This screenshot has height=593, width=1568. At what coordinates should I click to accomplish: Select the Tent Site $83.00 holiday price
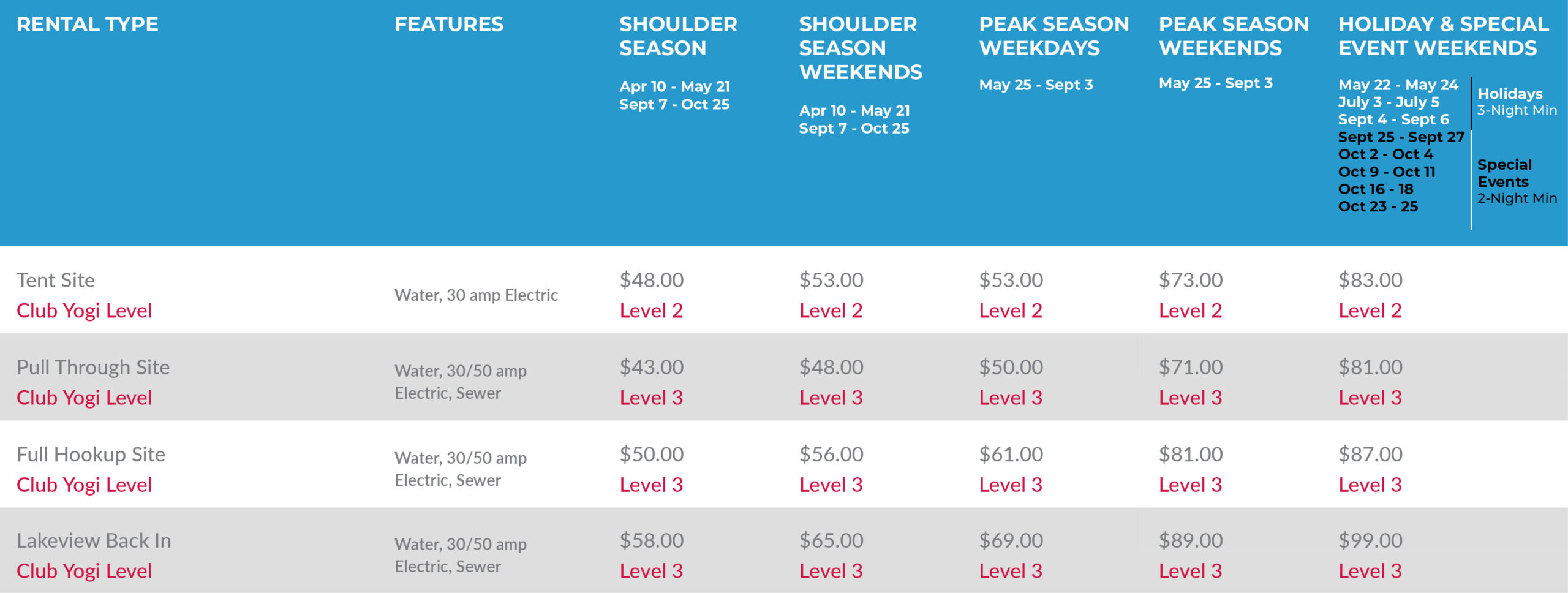(x=1370, y=280)
